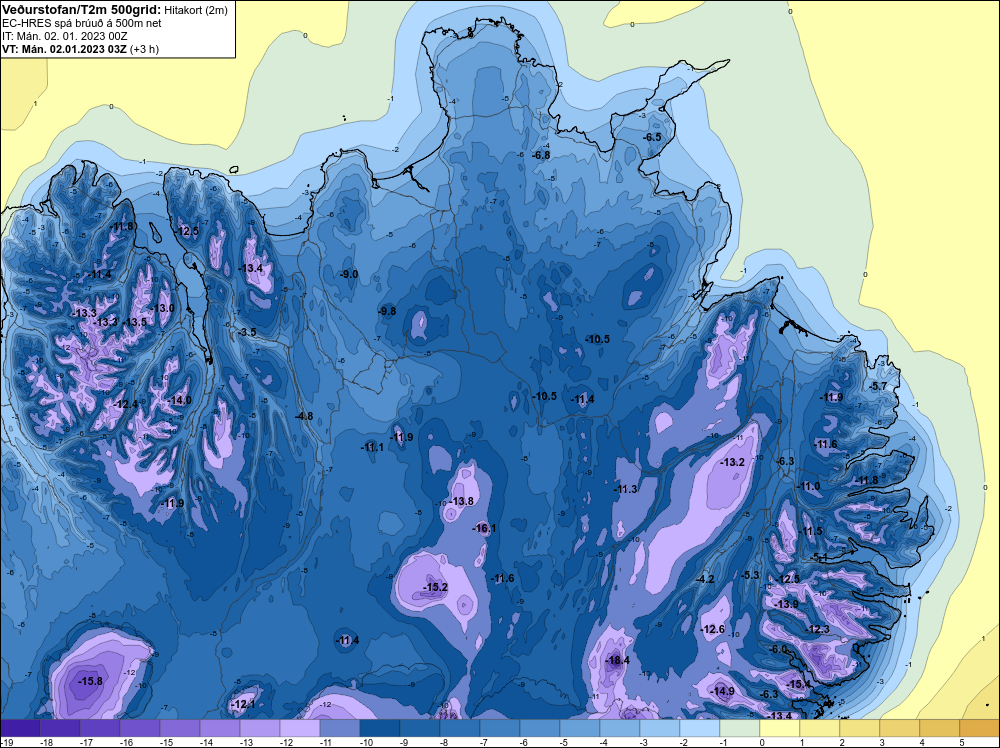Click the Veðurstofan/T2m 500grid title text
The image size is (1000, 748).
80,9
